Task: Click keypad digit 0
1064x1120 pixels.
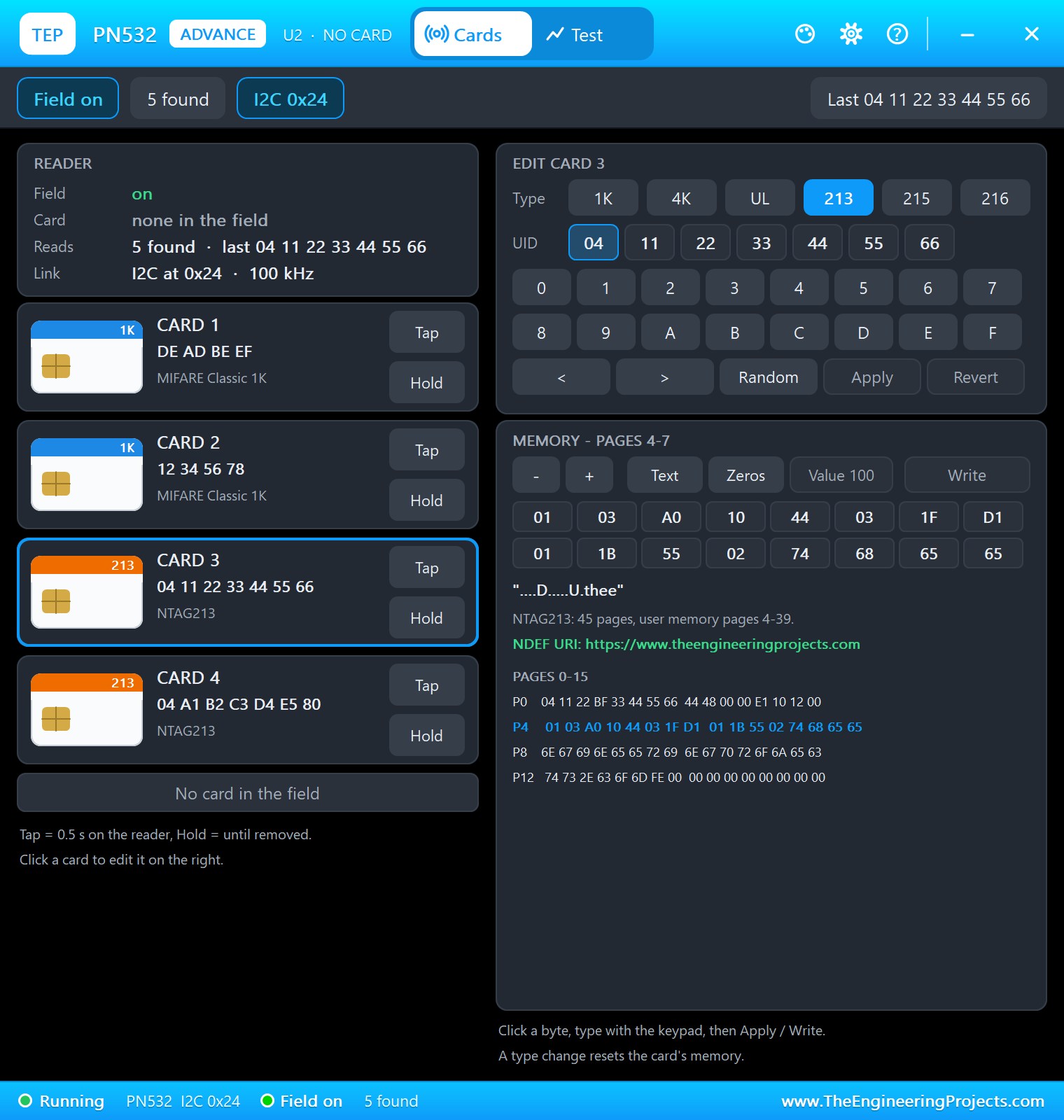Action: tap(542, 287)
